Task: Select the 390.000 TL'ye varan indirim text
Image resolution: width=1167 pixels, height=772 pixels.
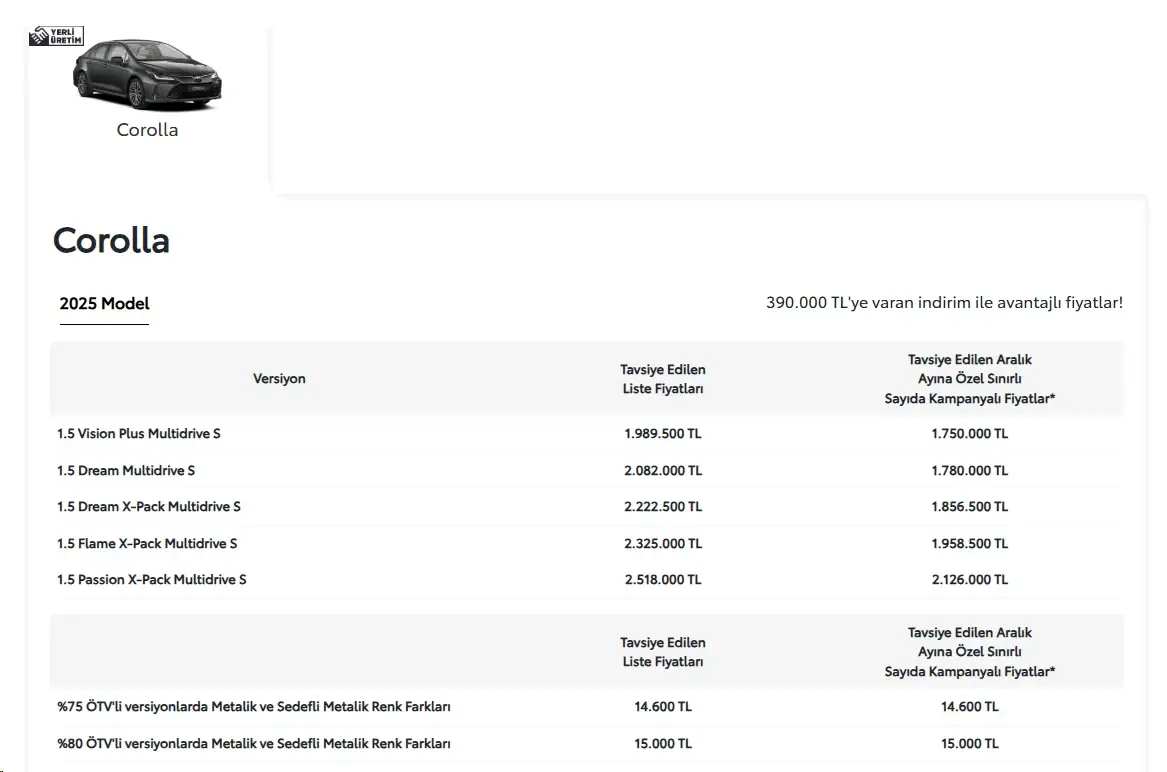Action: (944, 302)
